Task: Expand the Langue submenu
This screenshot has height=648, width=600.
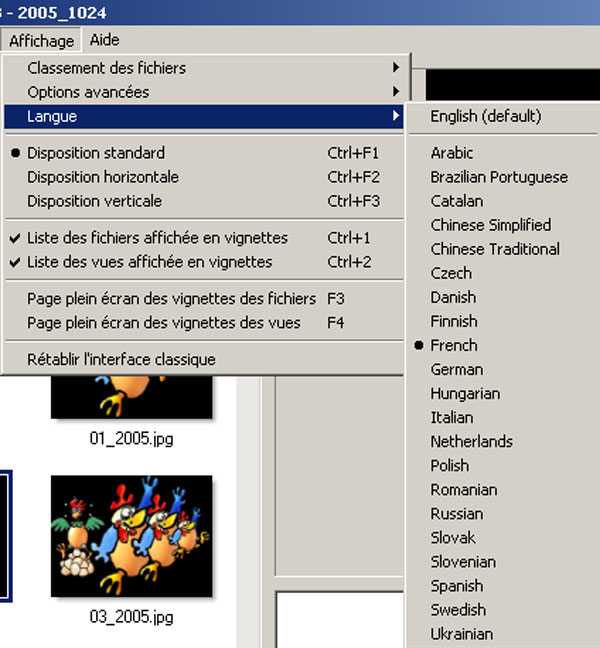Action: [x=204, y=116]
